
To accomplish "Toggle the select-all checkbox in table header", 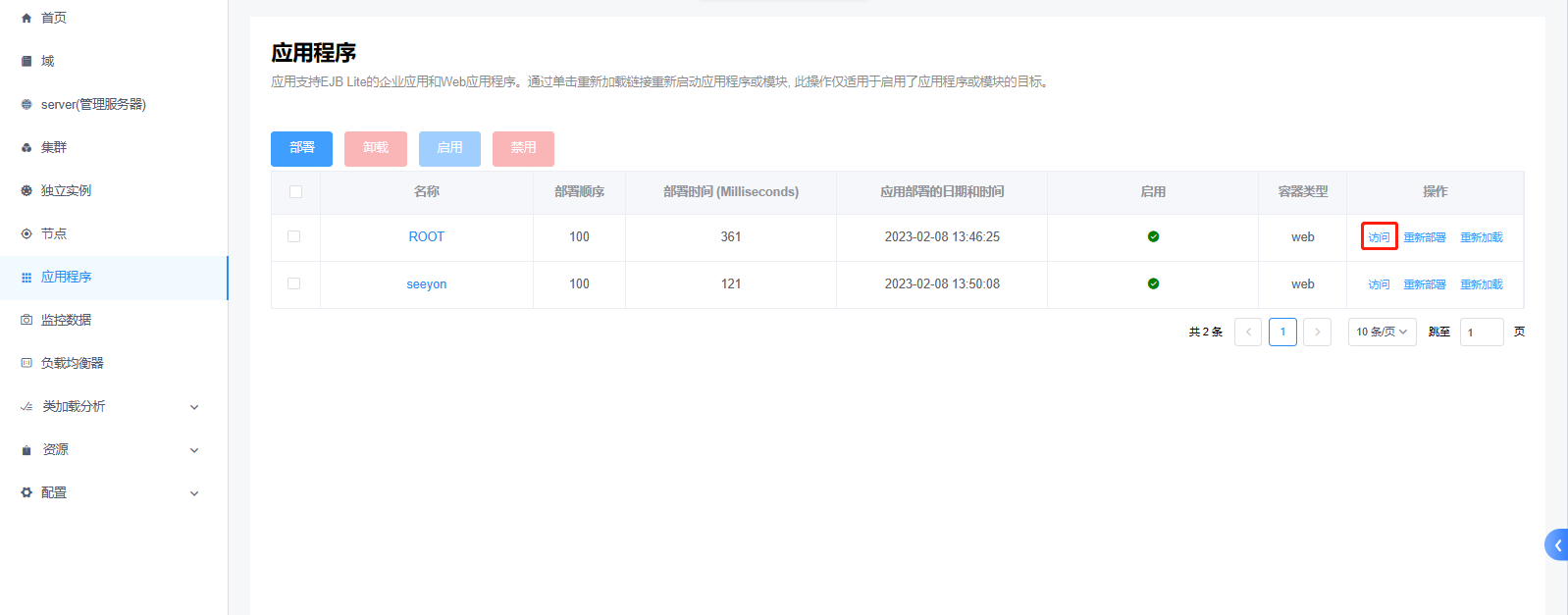I will (x=295, y=191).
